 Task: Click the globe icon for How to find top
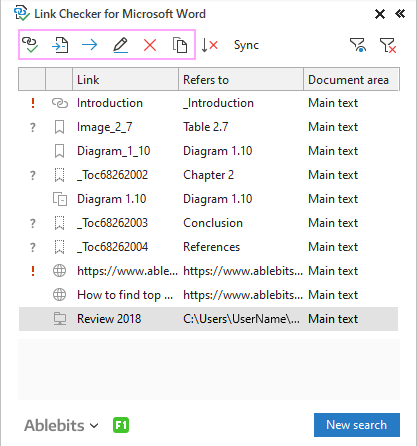pyautogui.click(x=59, y=295)
